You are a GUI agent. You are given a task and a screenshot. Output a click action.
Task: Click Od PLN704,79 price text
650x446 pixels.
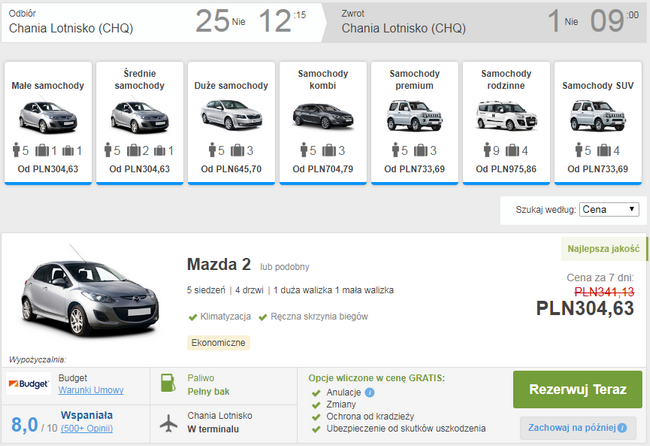[323, 169]
